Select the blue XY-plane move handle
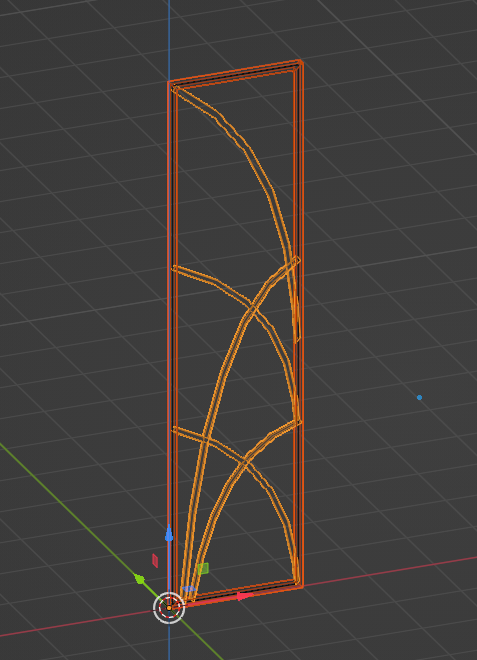Screen dimensions: 477x660 pyautogui.click(x=188, y=588)
